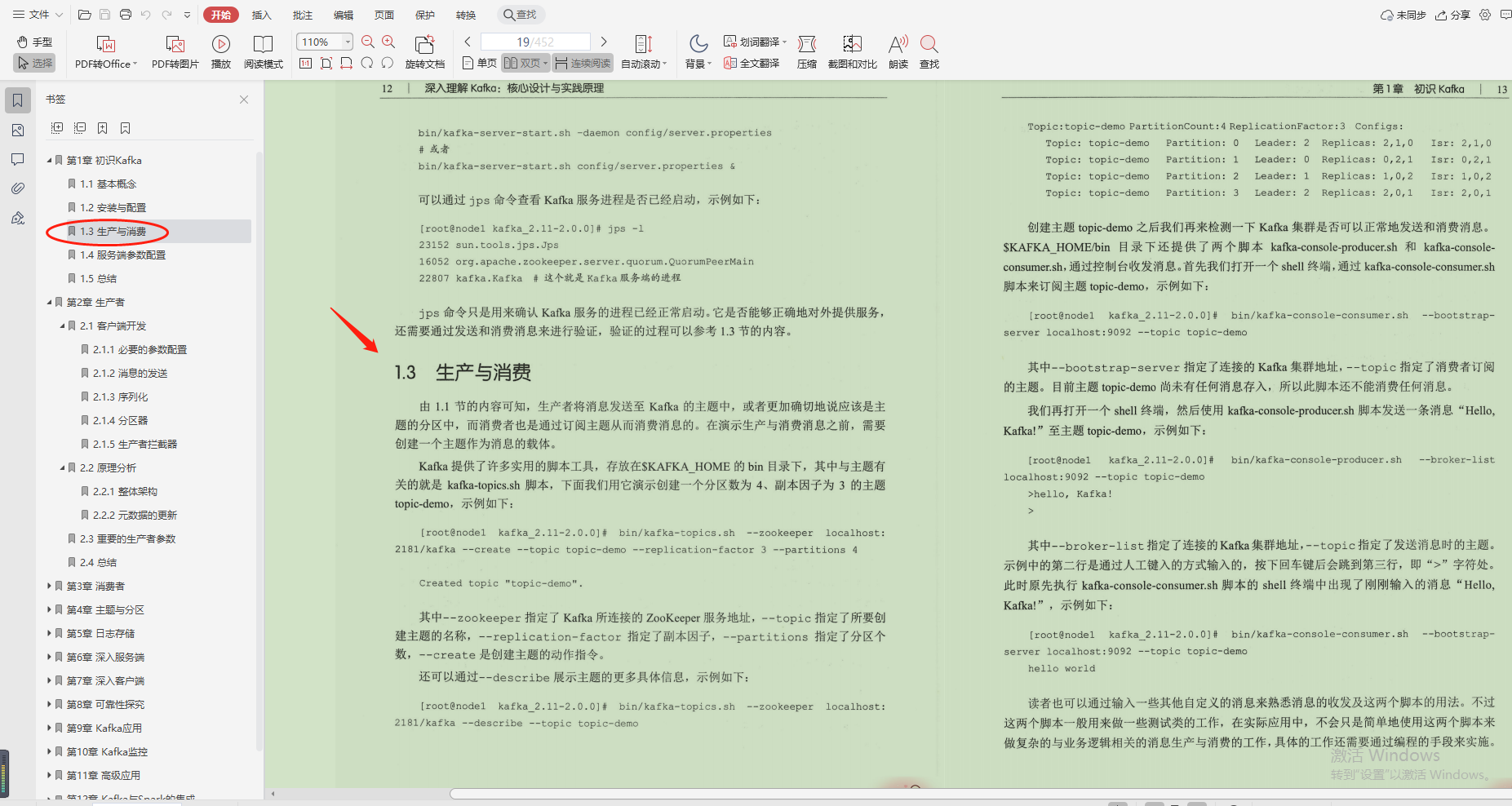Click 分享 share button
This screenshot has height=806, width=1512.
tap(1453, 15)
